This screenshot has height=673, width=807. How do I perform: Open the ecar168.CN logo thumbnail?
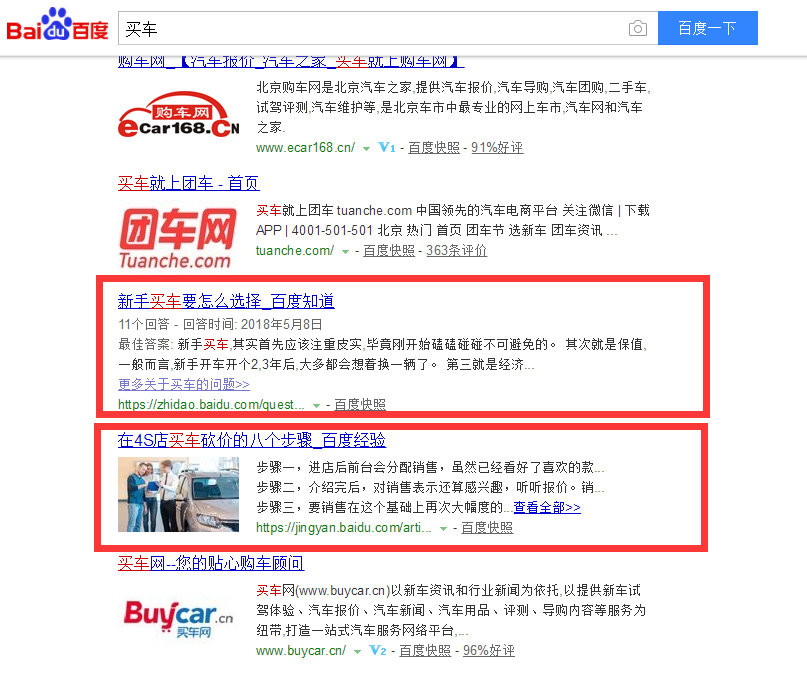tap(179, 115)
